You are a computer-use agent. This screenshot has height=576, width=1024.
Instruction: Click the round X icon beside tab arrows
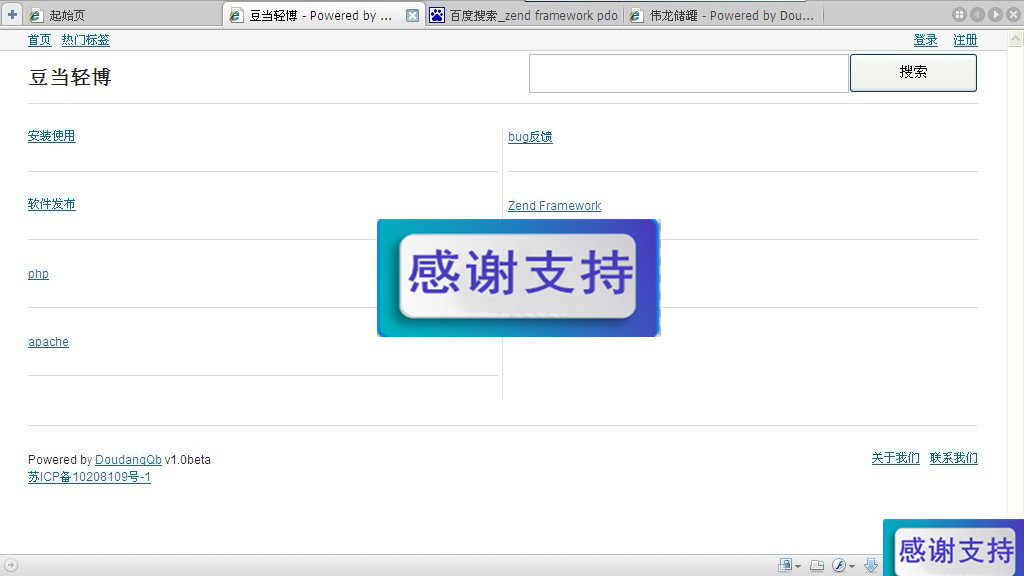pyautogui.click(x=1014, y=14)
